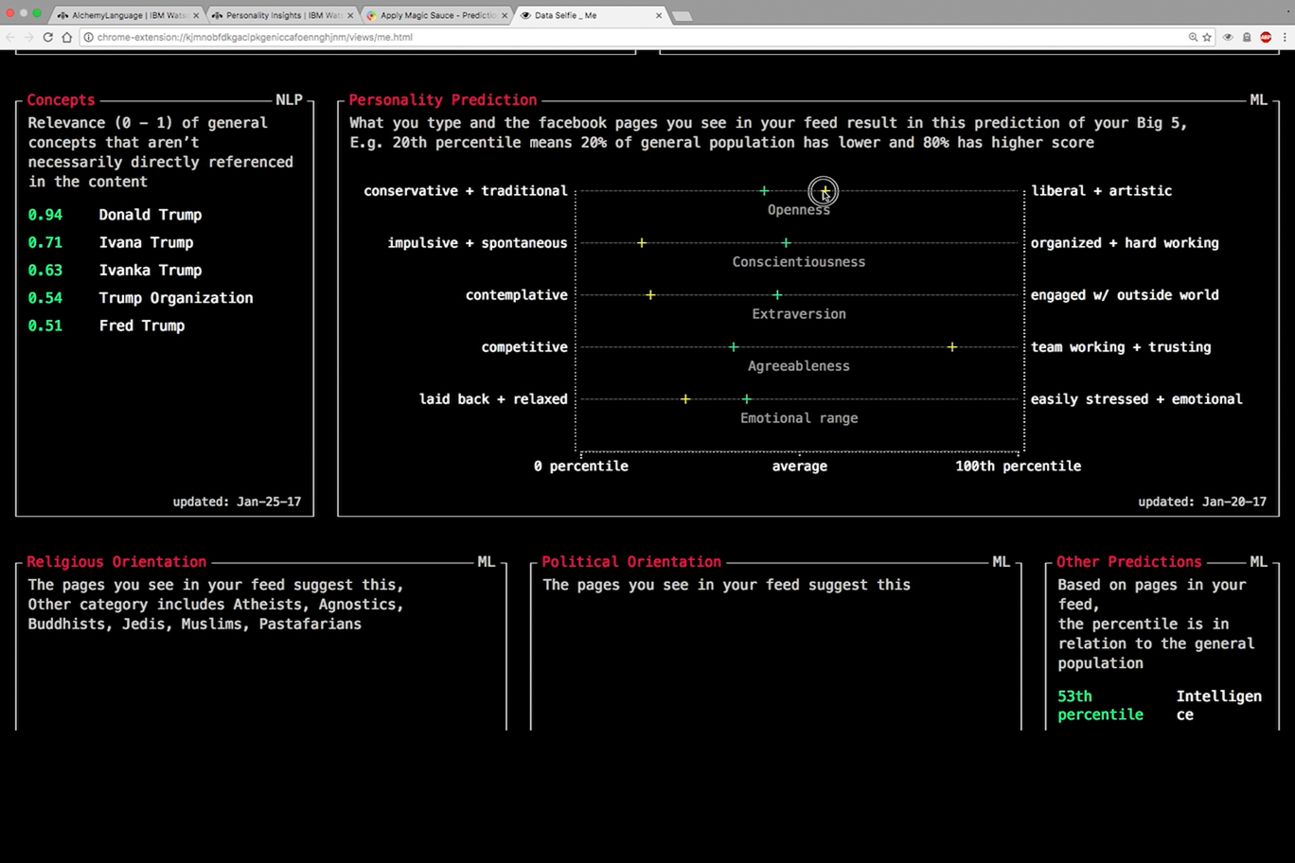Click the Donald Trump concept entry

click(150, 215)
